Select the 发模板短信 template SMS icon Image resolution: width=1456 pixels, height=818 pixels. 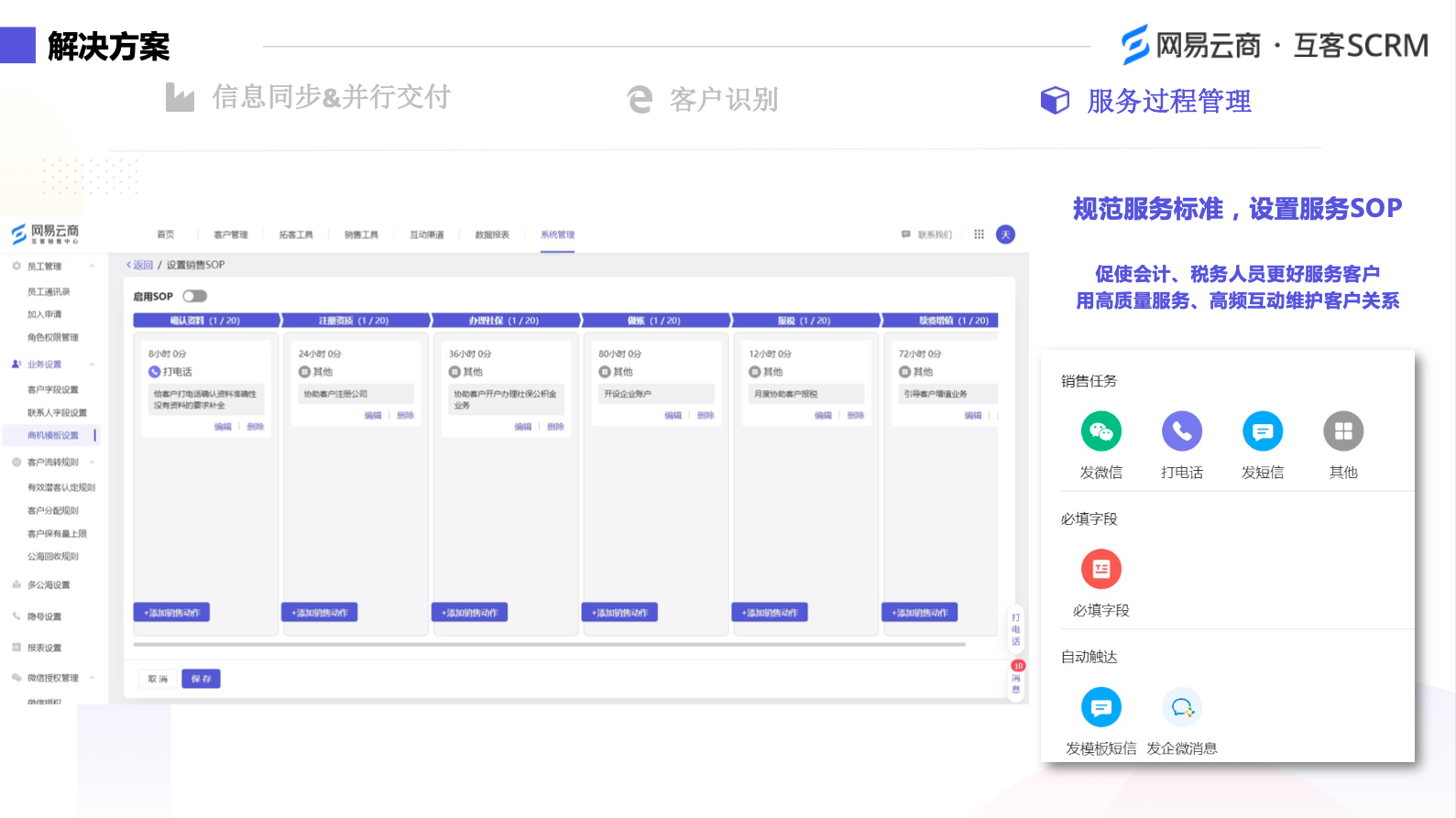click(1100, 707)
